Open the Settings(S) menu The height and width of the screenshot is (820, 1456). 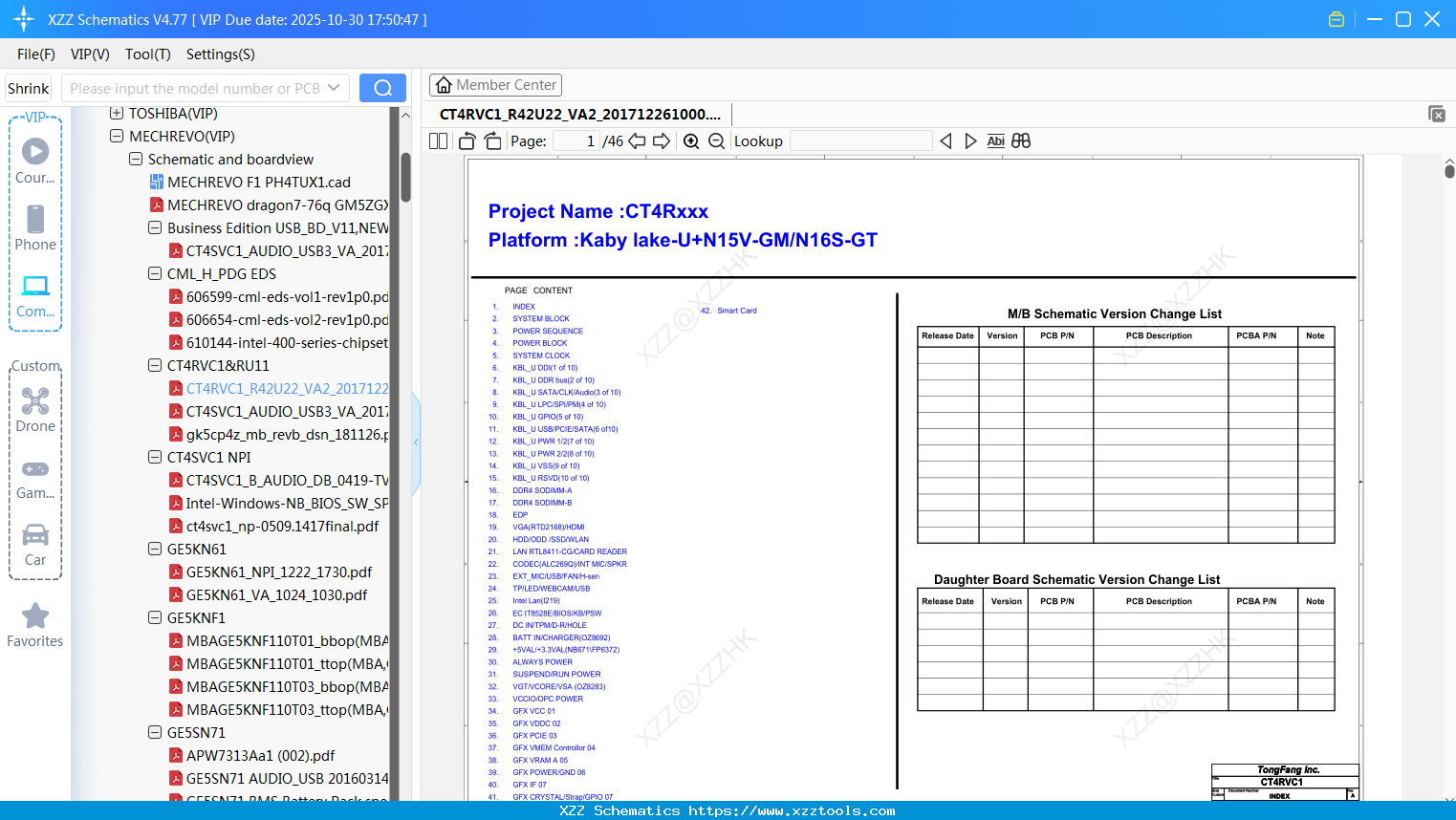(221, 54)
